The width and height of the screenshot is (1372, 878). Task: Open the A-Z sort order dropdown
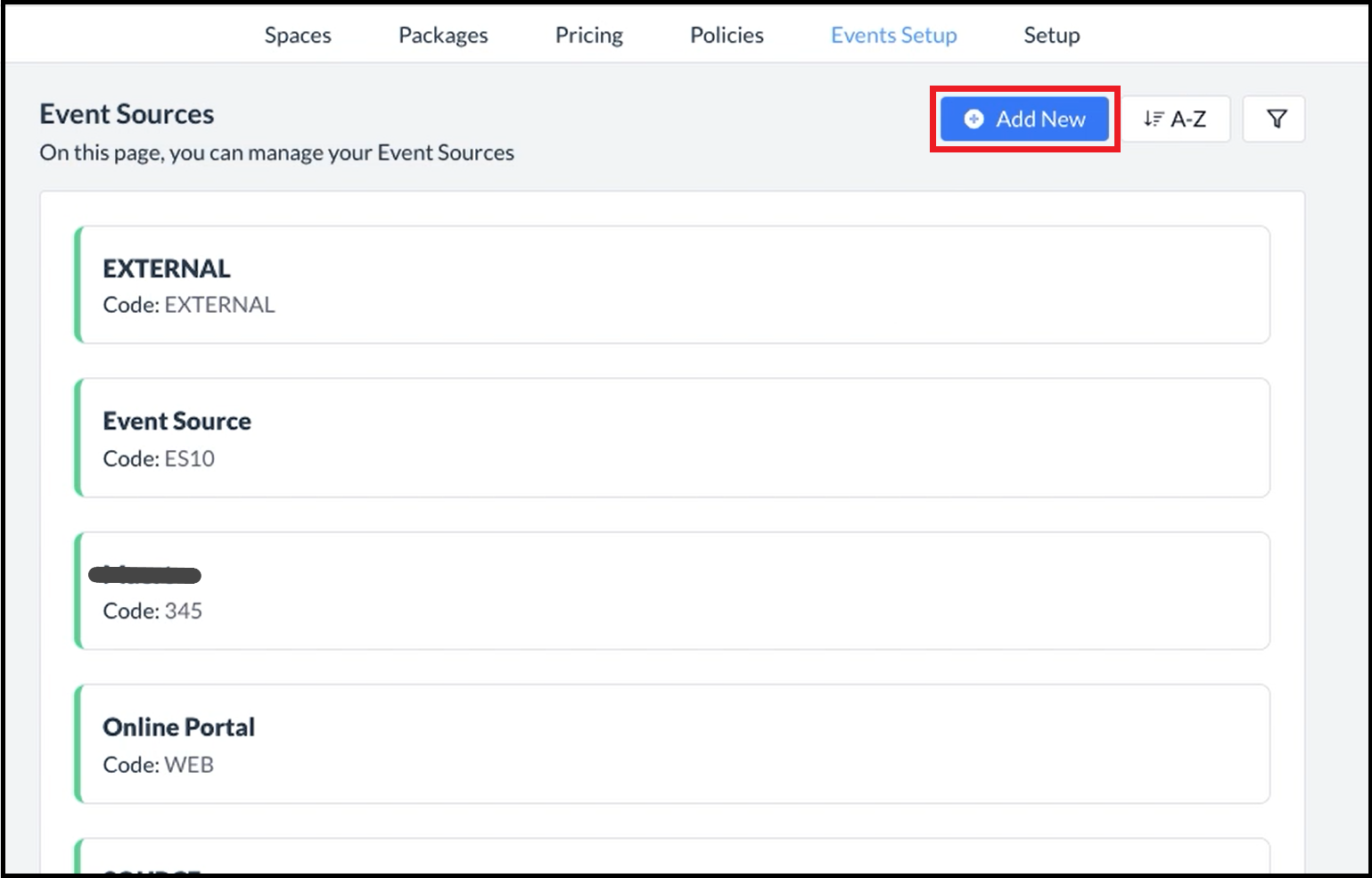point(1176,119)
